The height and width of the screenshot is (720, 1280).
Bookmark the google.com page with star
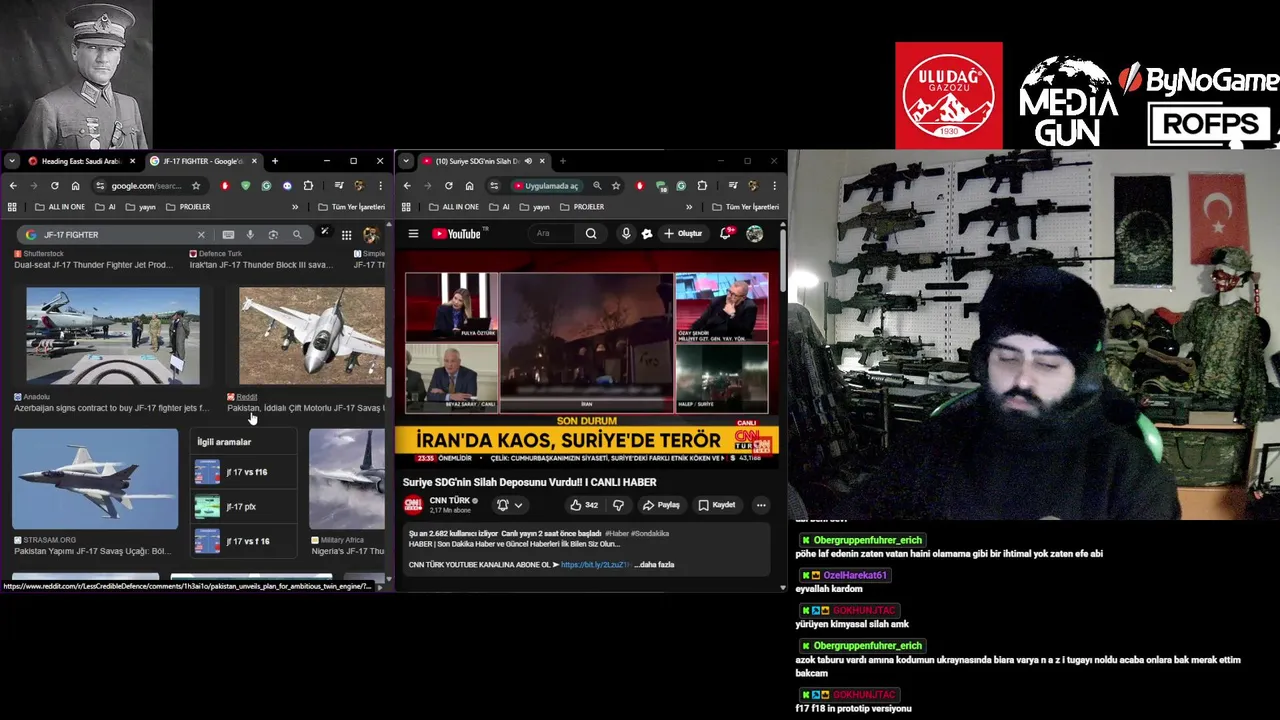[x=196, y=186]
